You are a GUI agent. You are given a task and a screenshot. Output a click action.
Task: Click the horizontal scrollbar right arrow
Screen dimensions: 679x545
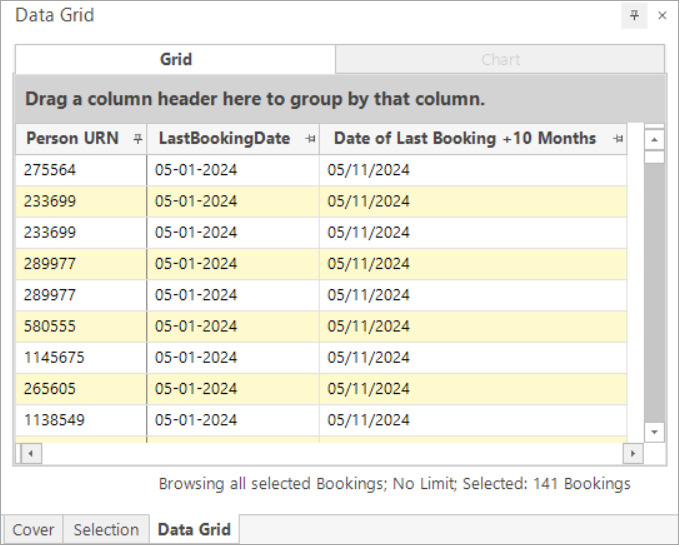tap(633, 454)
